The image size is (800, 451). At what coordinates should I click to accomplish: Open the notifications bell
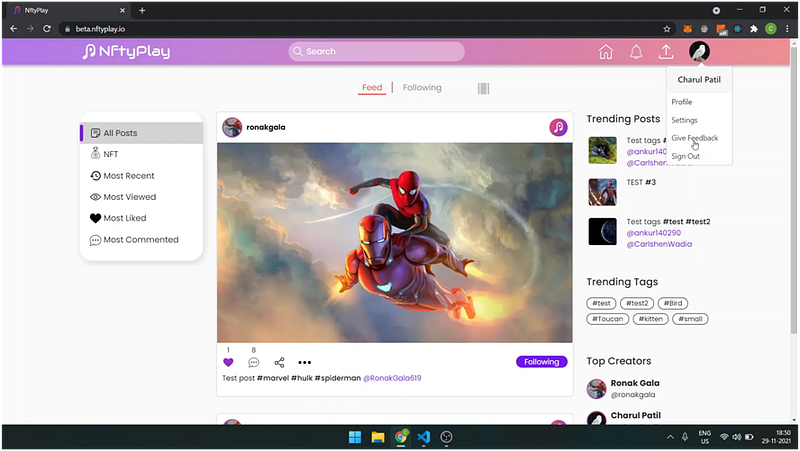pos(636,52)
